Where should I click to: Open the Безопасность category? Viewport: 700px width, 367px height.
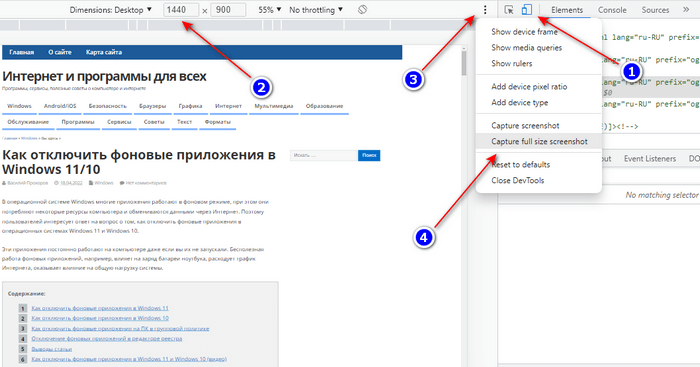click(107, 106)
